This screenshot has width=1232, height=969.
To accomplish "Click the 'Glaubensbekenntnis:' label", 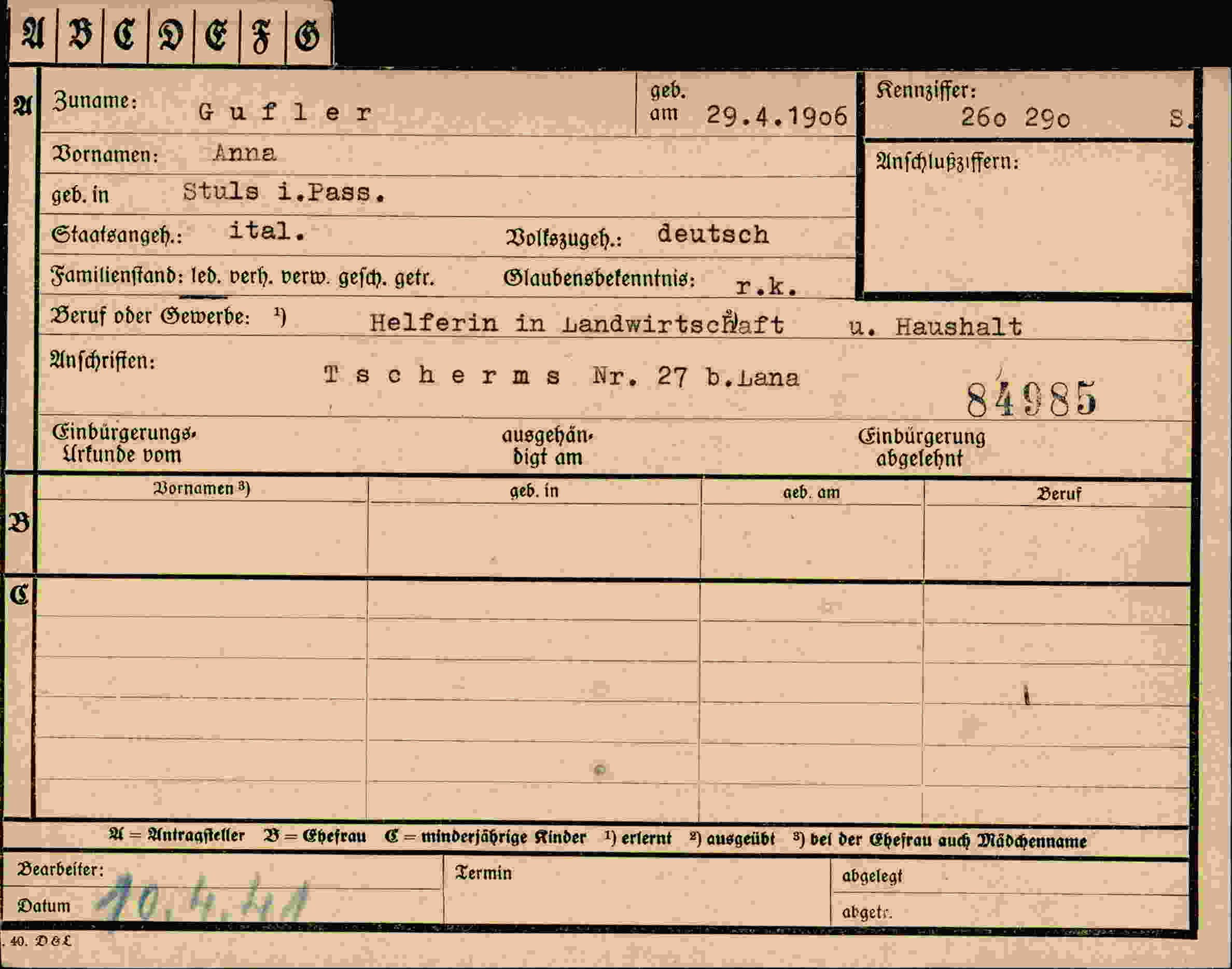I will coord(599,279).
